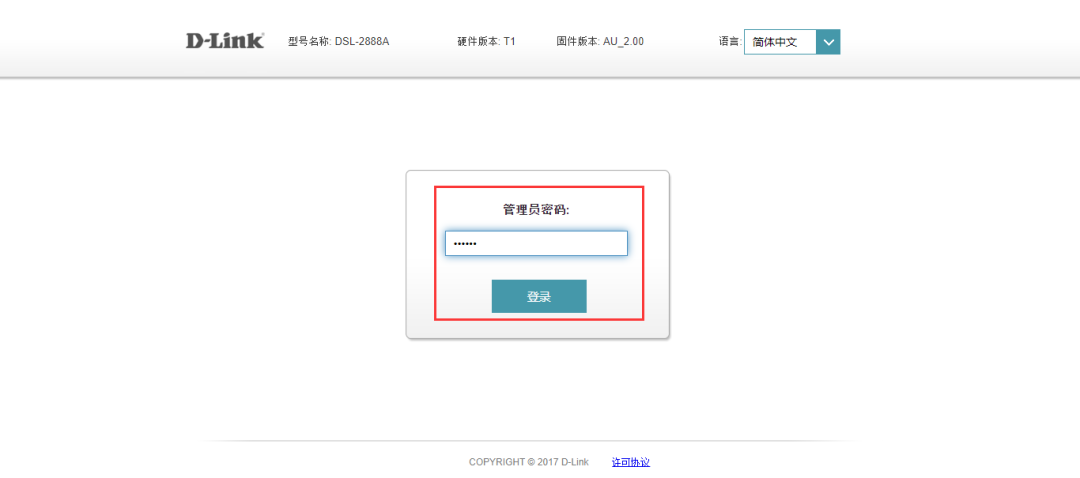Click the 型号名称: DSL-2888A text
Image resolution: width=1080 pixels, height=478 pixels.
338,41
